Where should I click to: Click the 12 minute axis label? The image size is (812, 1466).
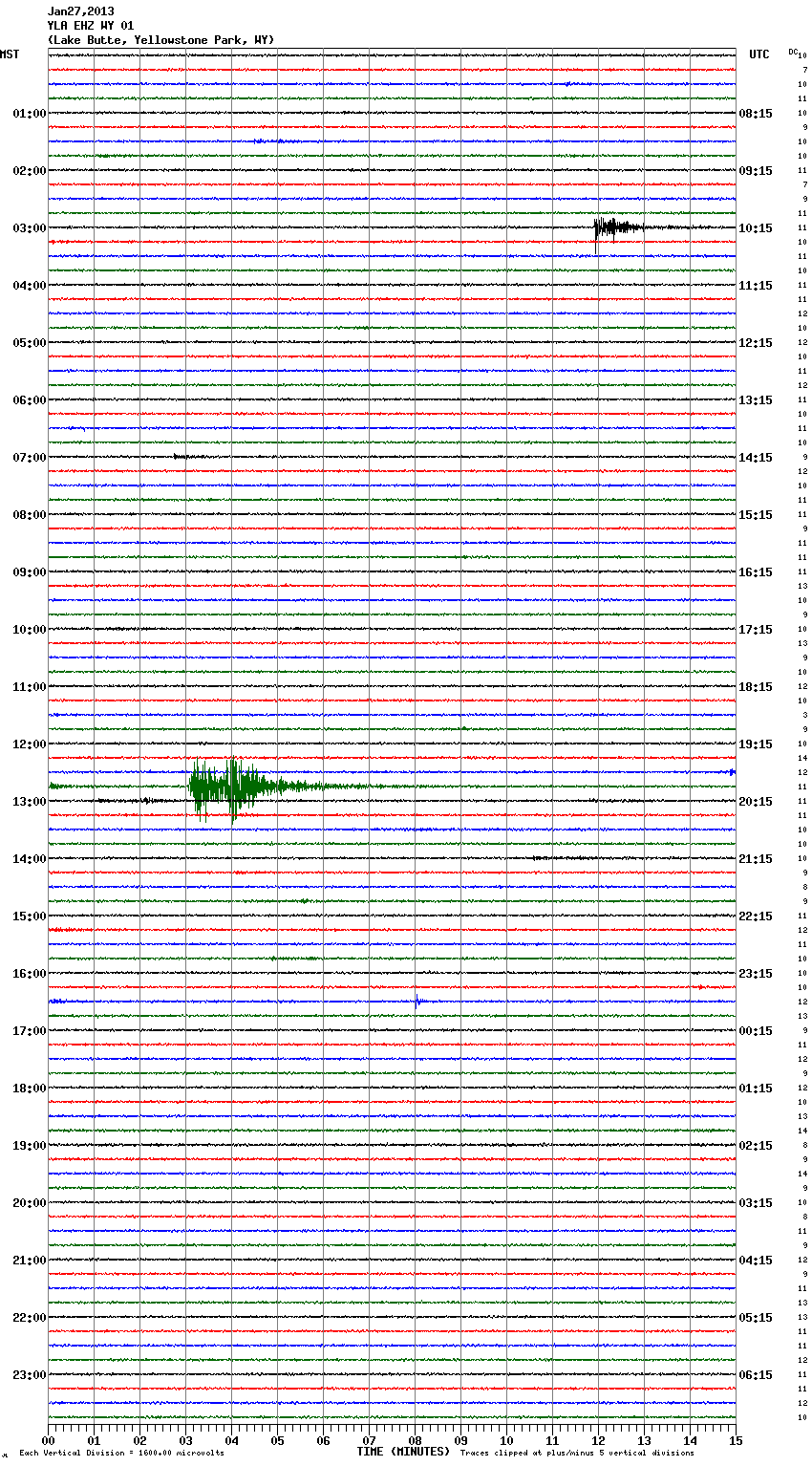598,1441
